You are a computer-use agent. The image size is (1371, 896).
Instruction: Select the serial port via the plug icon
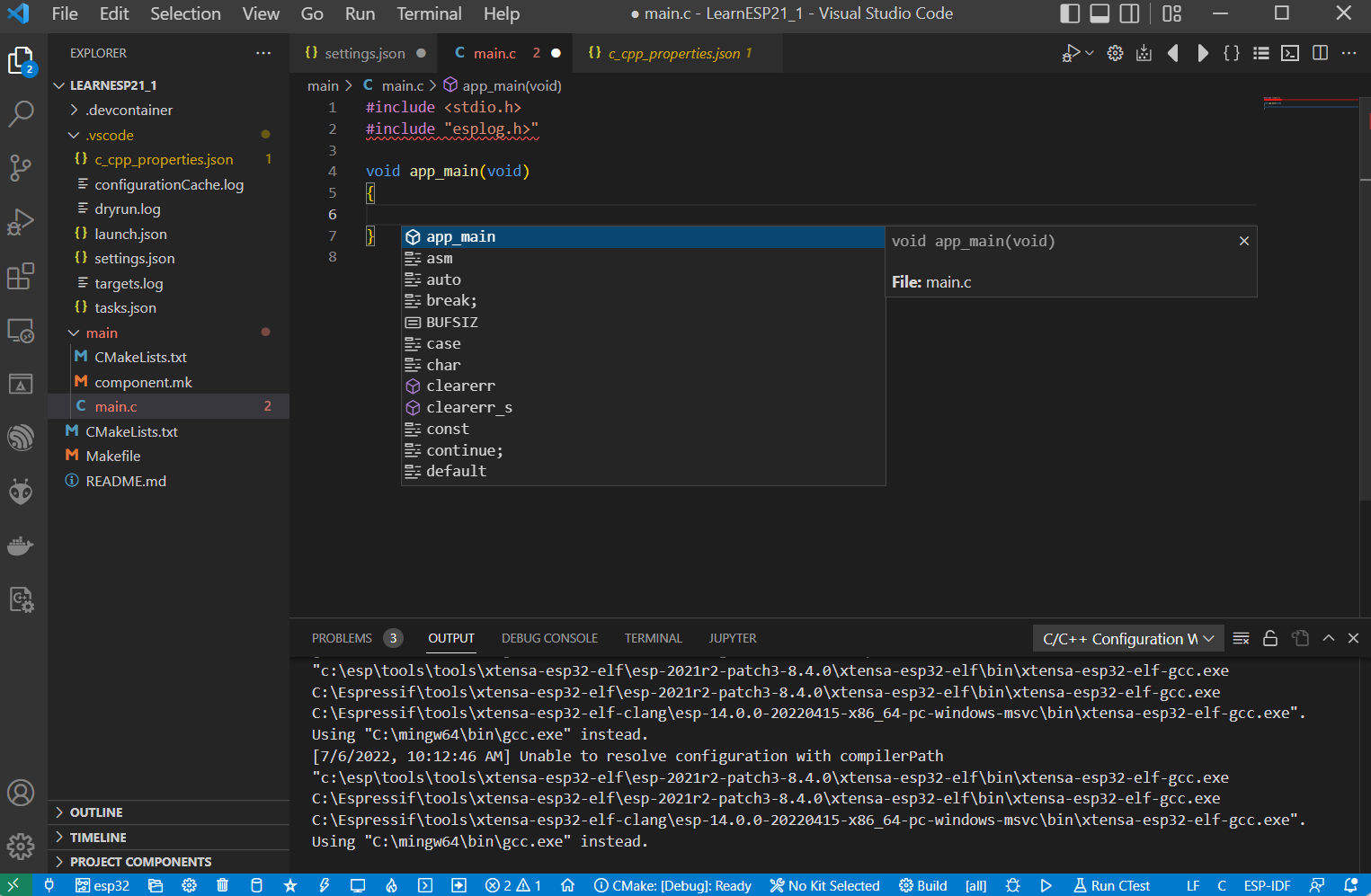click(49, 885)
